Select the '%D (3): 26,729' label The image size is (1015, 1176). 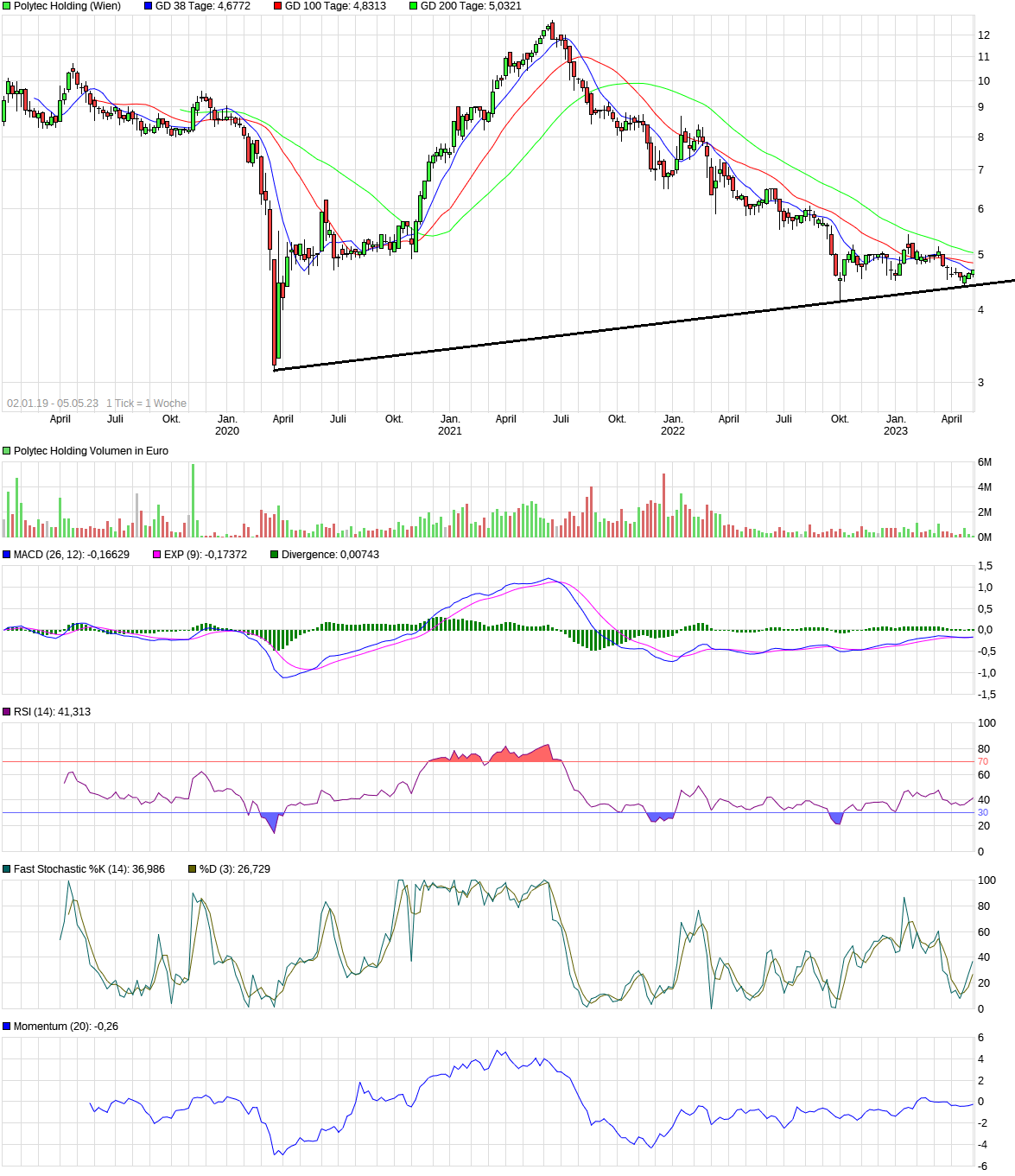[x=235, y=869]
